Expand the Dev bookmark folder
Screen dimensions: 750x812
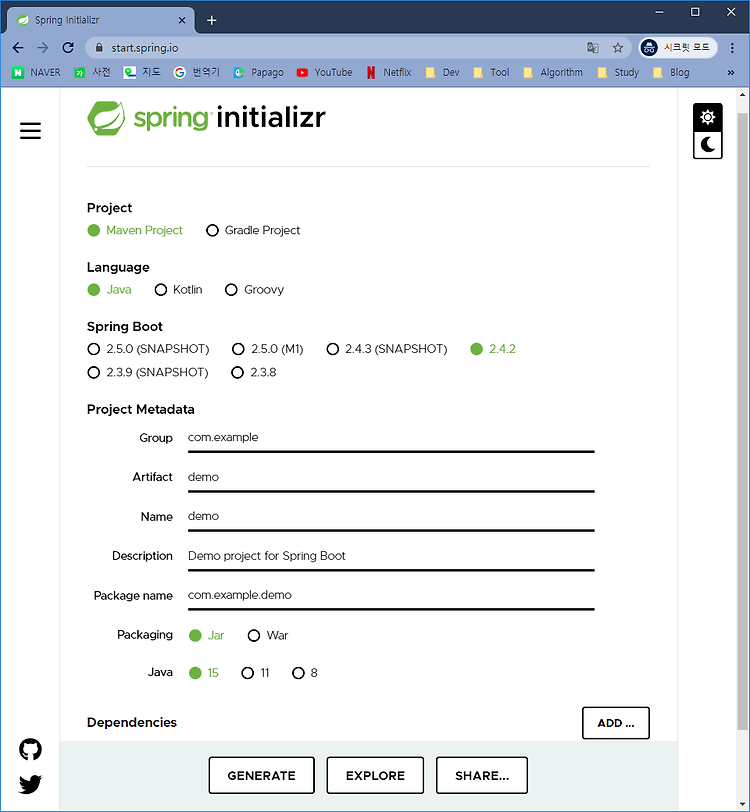pos(443,72)
